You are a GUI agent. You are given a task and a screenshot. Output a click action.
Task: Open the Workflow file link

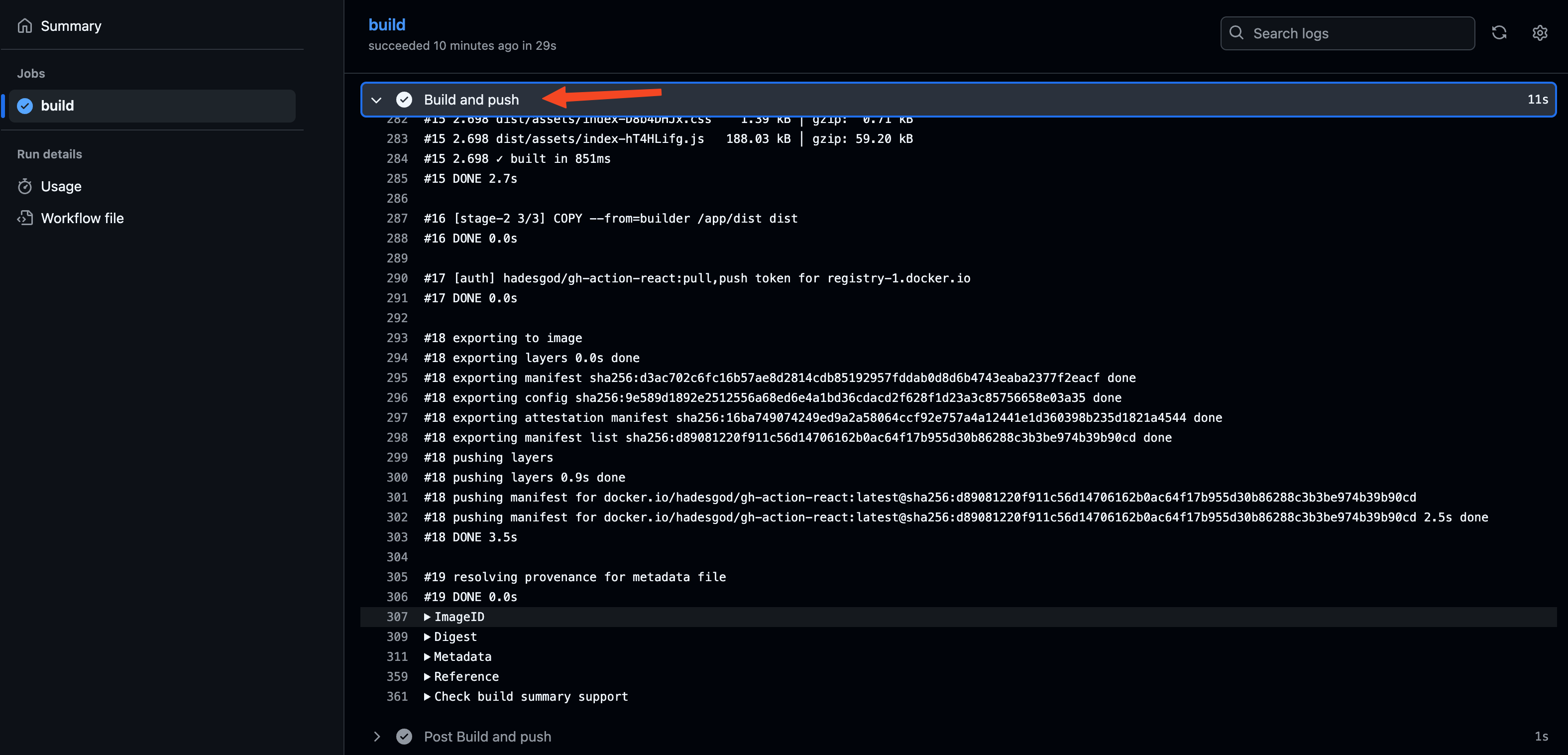(x=82, y=218)
